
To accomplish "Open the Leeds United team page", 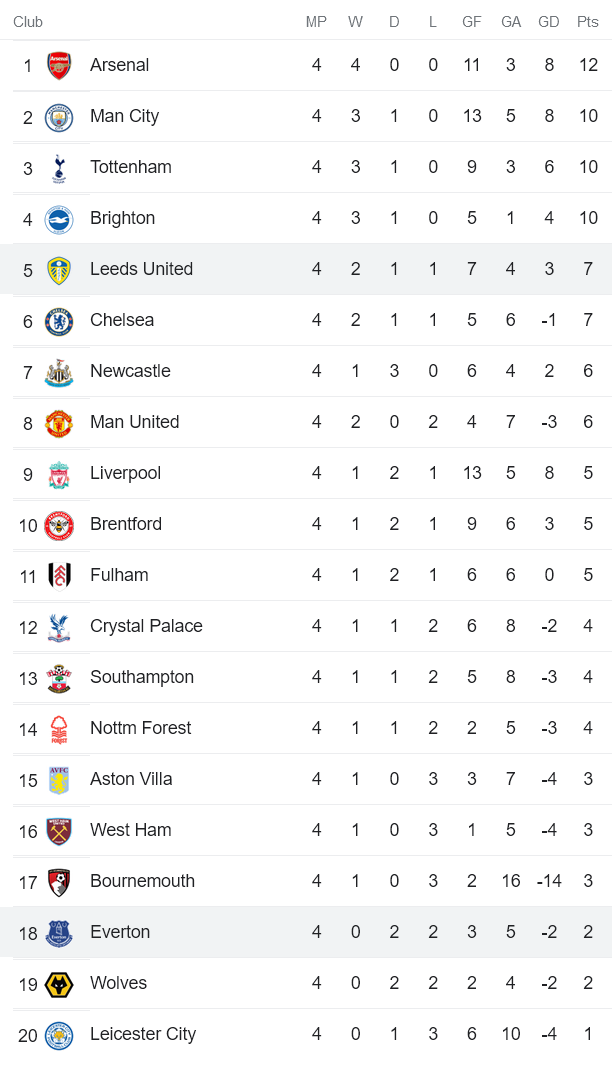I will tap(141, 269).
